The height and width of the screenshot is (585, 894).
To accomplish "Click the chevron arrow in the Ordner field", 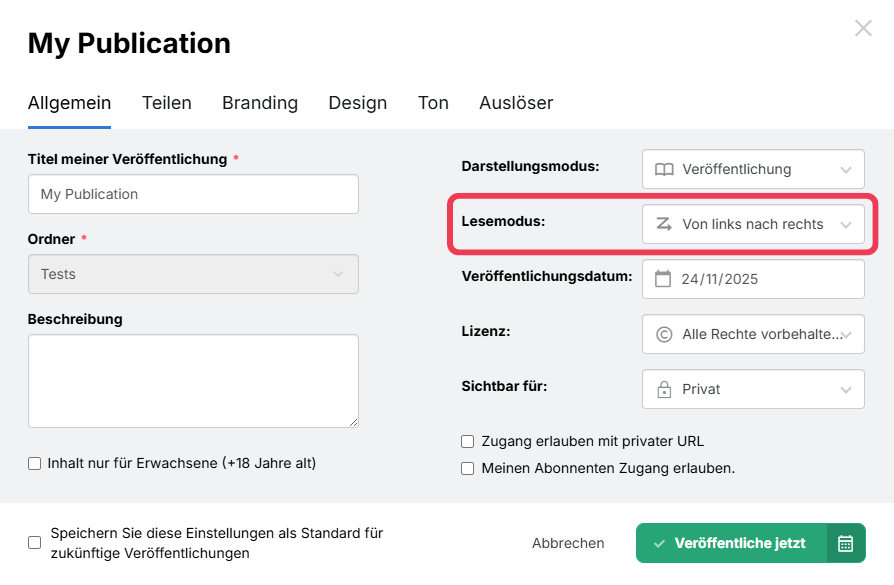I will pos(338,274).
